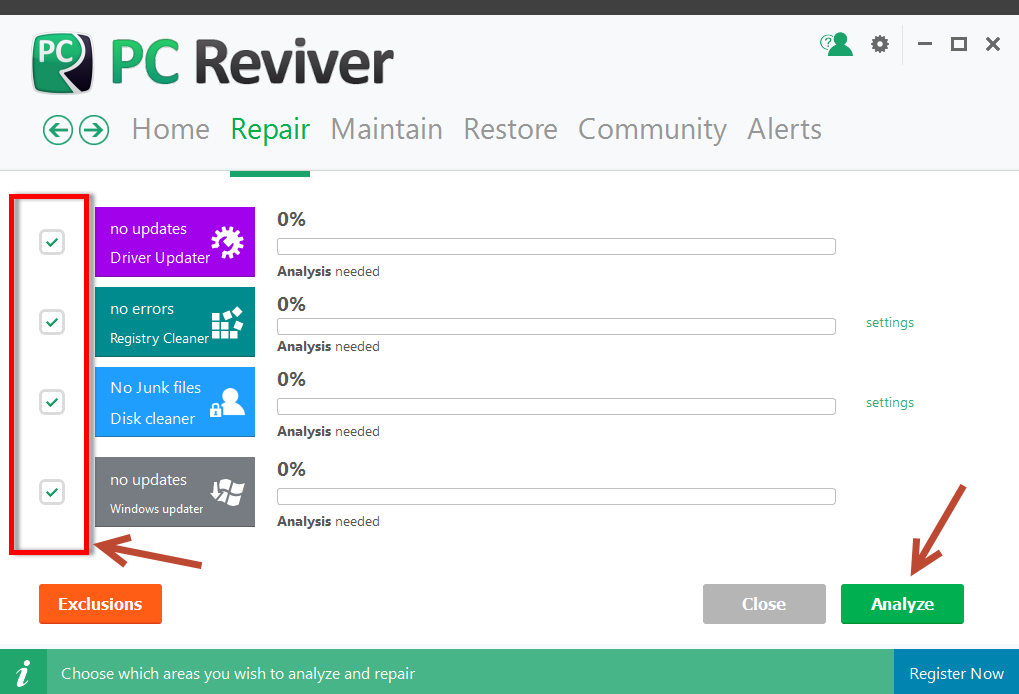This screenshot has height=694, width=1019.
Task: Open Registry Cleaner settings link
Action: point(890,322)
